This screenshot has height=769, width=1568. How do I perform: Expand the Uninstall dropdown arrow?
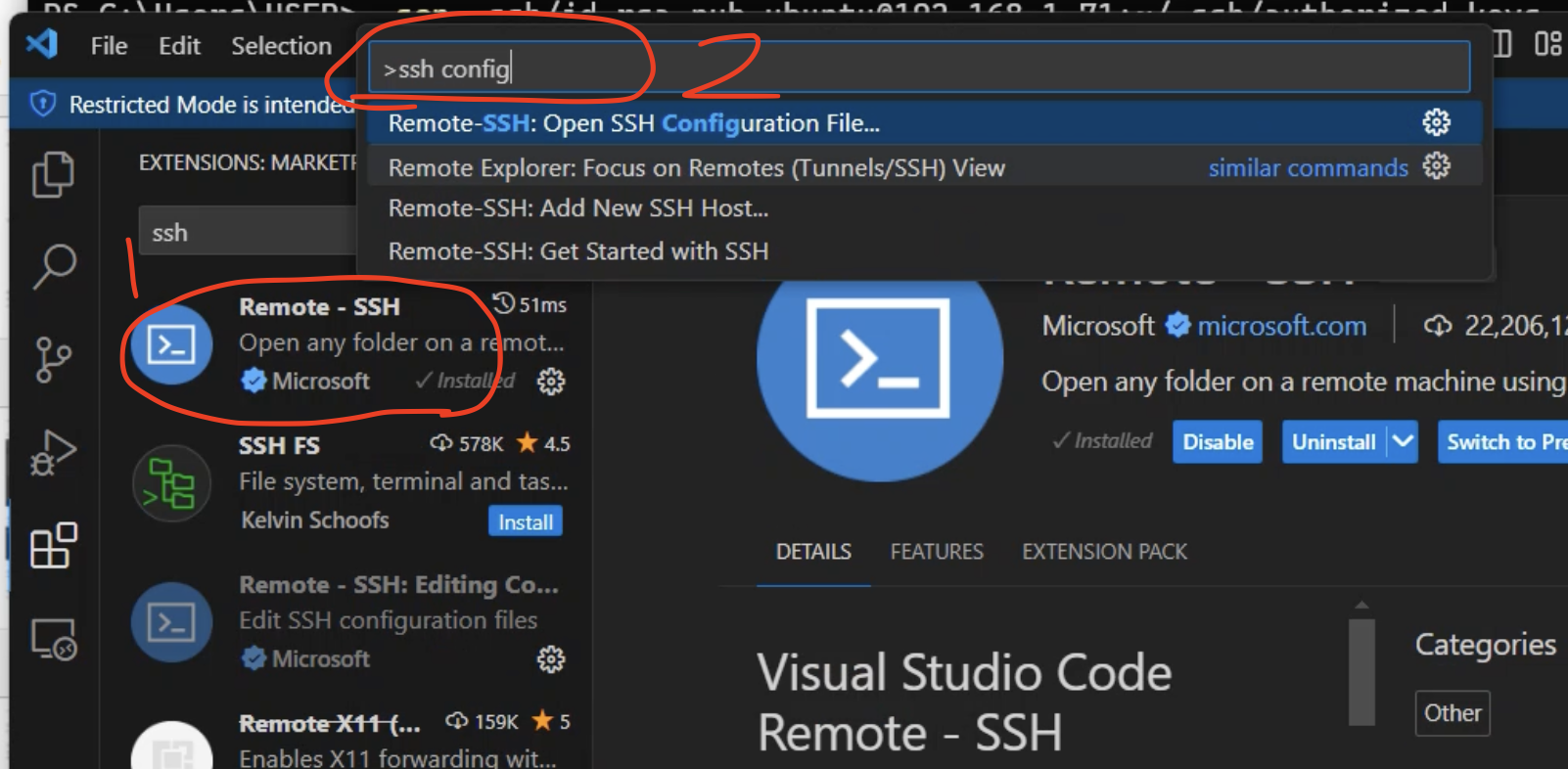(x=1403, y=442)
